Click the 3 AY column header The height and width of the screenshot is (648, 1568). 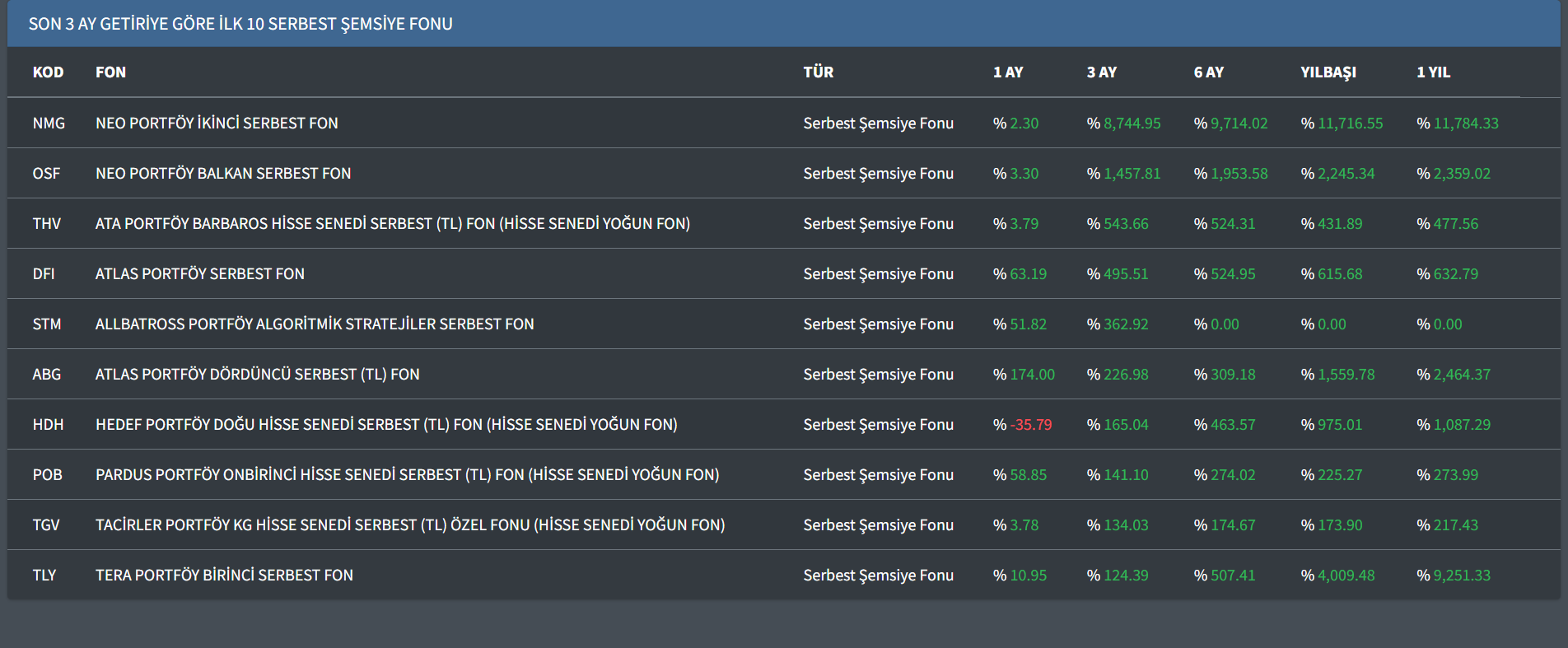(1101, 72)
